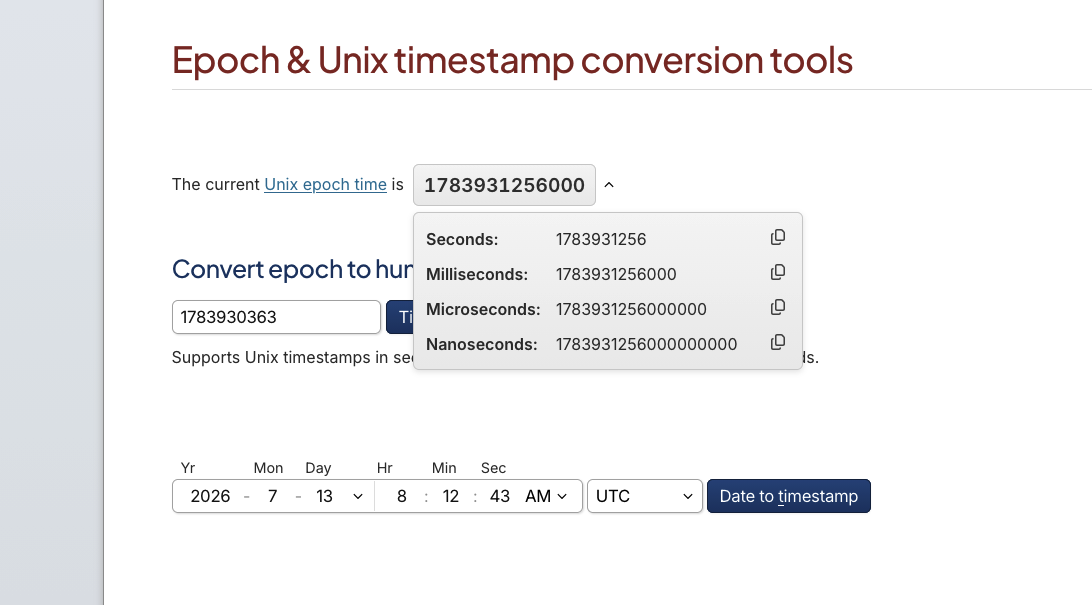Click the Nanoseconds: label in popup
The height and width of the screenshot is (605, 1092).
point(482,345)
